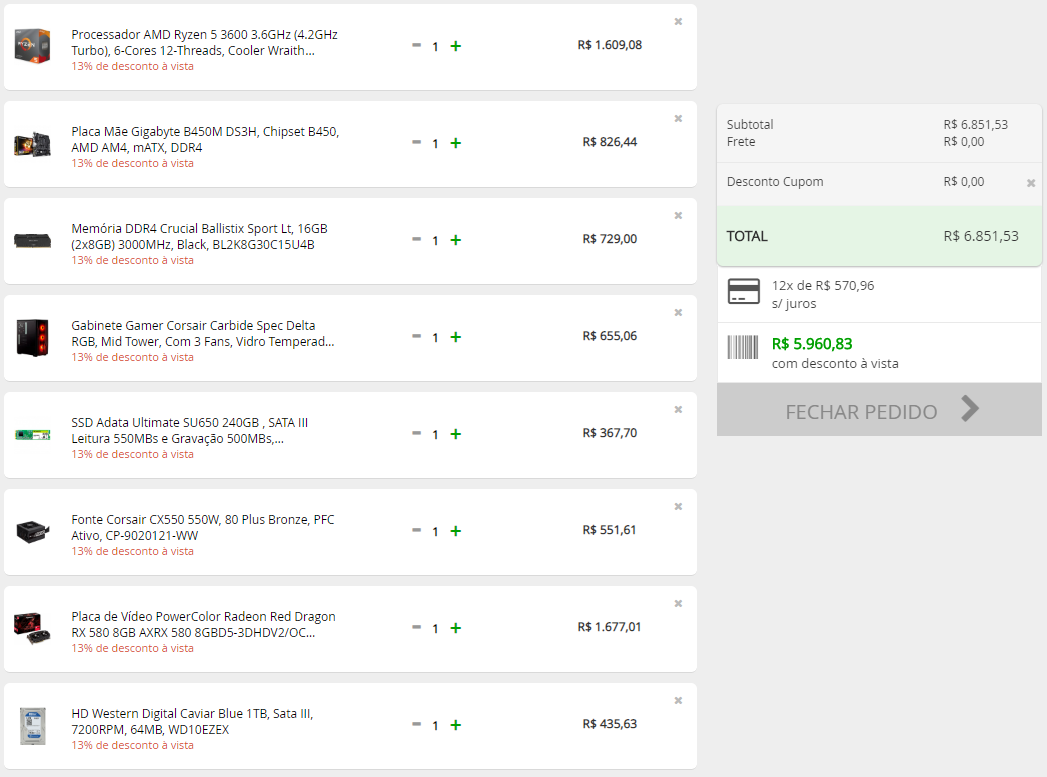Increase quantity of WD Caviar Blue HD
This screenshot has height=777, width=1047.
(455, 725)
